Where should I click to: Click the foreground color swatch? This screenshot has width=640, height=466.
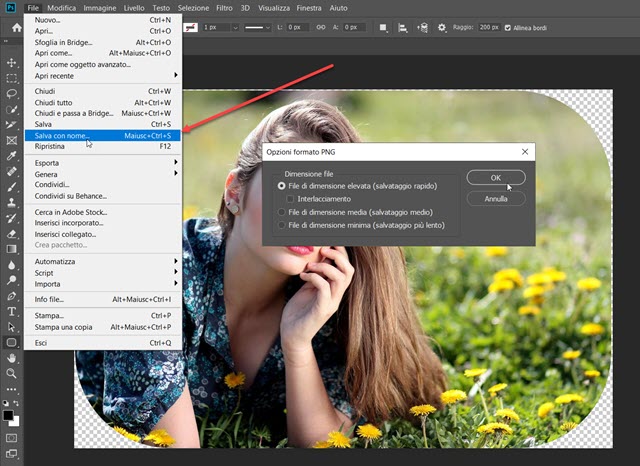(x=8, y=415)
